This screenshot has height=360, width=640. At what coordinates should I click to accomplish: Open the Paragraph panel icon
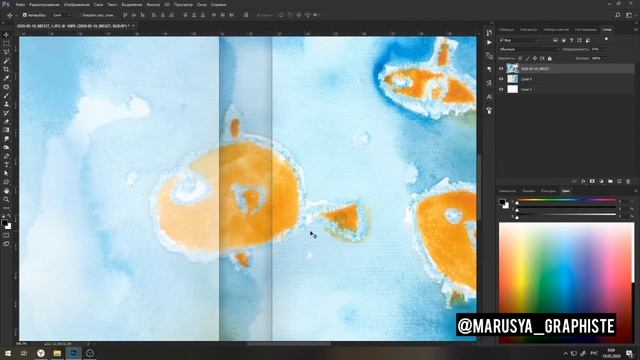pyautogui.click(x=489, y=69)
